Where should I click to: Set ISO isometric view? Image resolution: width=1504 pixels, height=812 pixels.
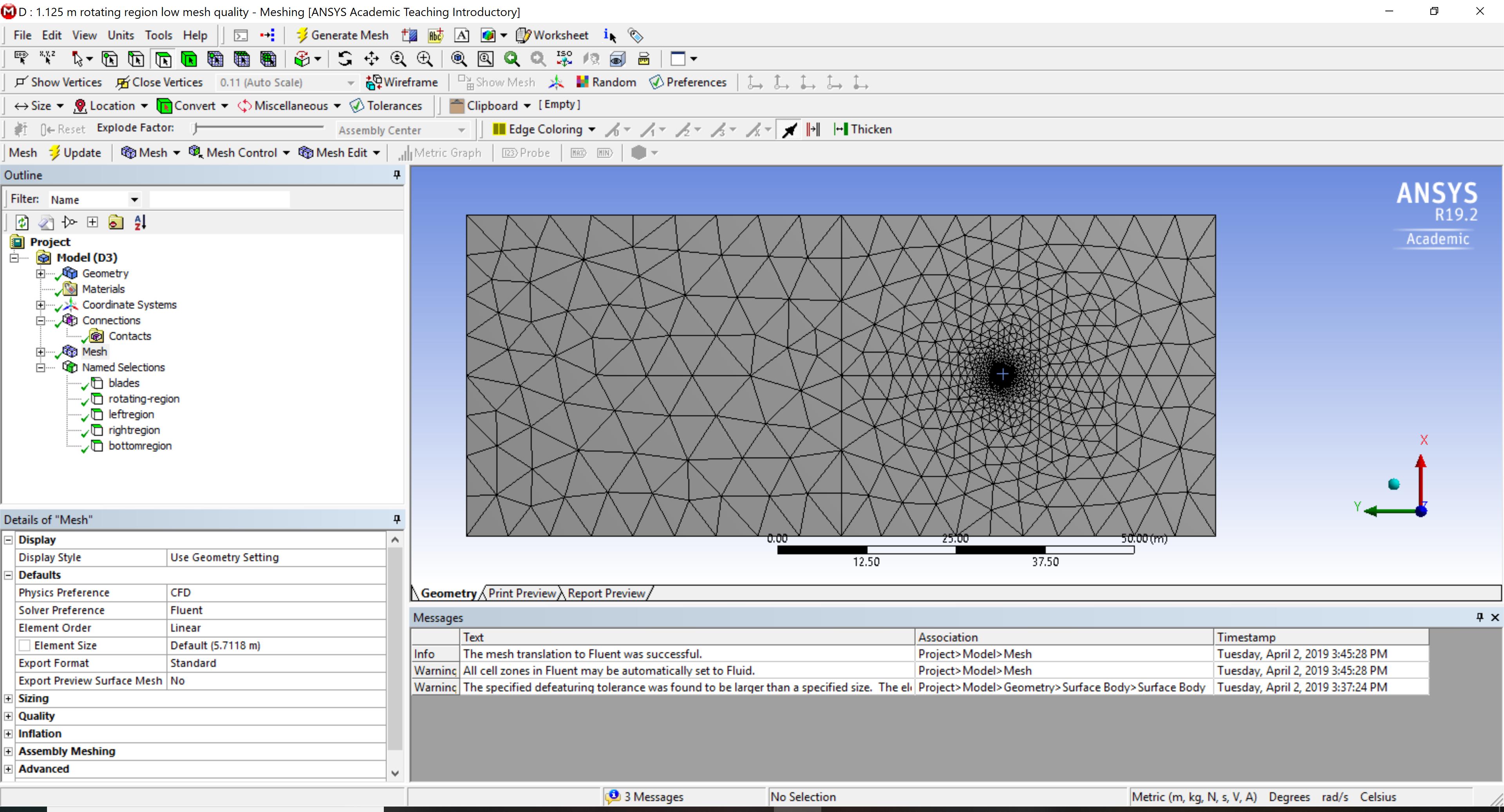point(564,59)
